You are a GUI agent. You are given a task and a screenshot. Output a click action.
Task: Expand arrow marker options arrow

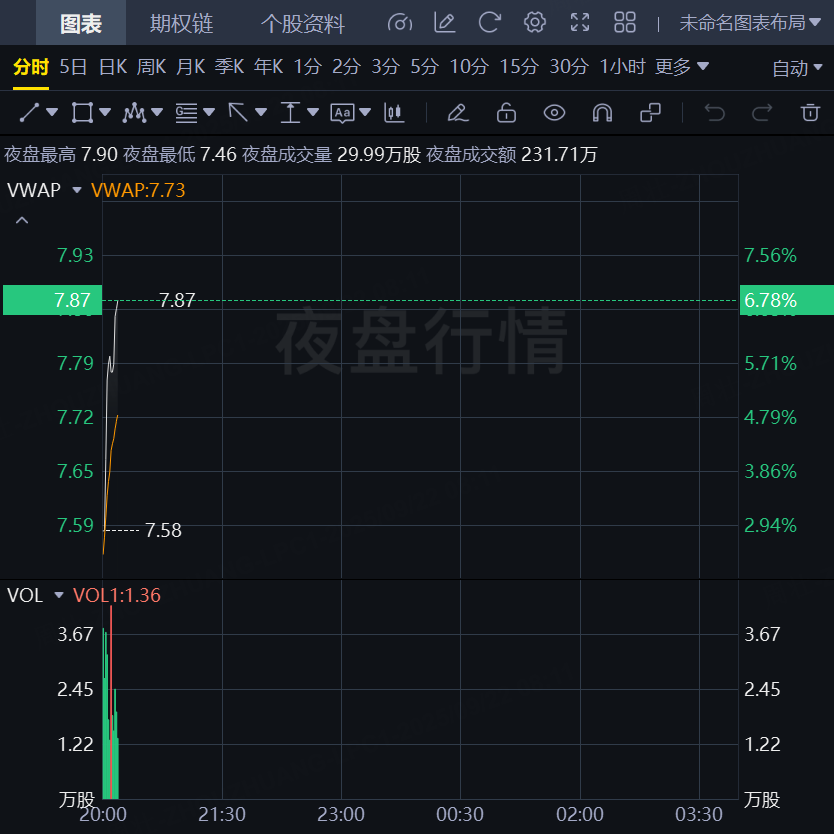point(261,112)
